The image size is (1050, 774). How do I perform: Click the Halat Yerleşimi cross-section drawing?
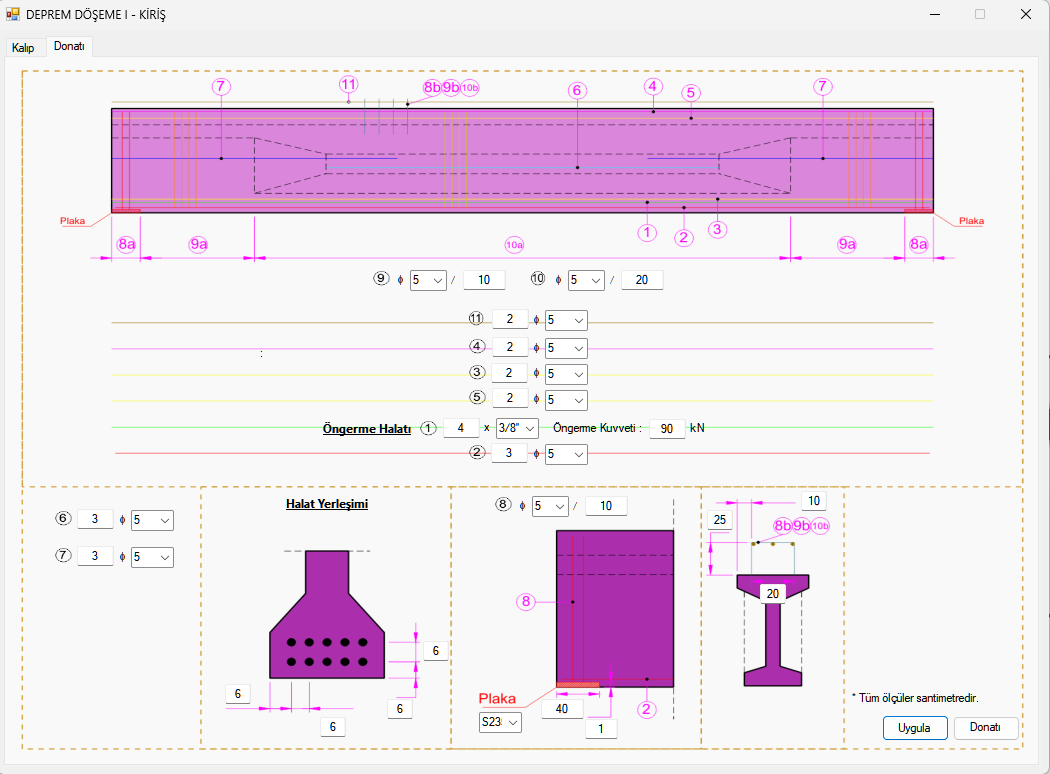click(327, 619)
